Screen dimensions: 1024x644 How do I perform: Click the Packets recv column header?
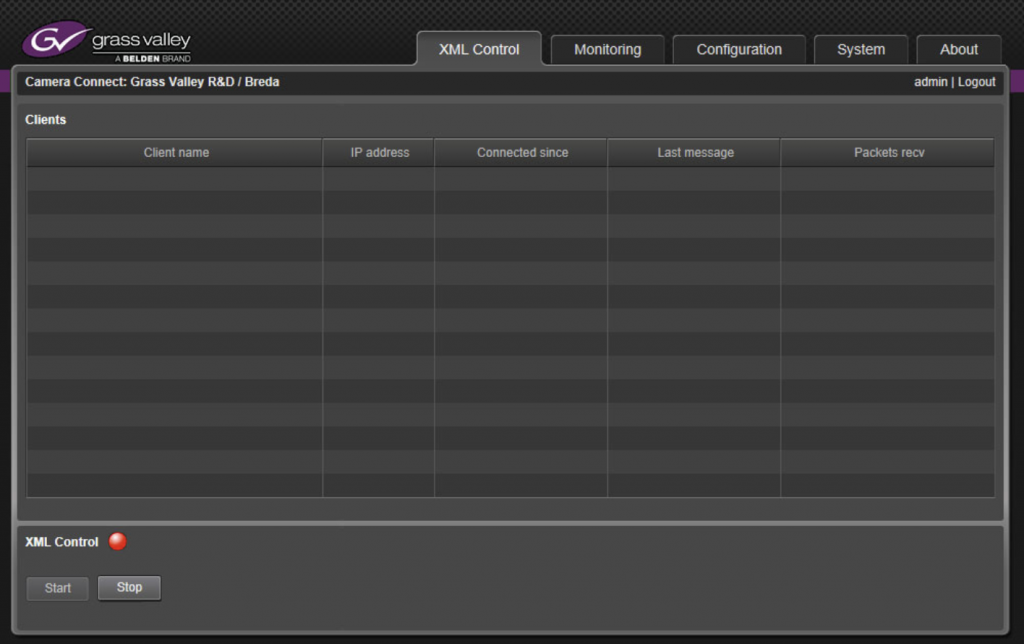pyautogui.click(x=888, y=152)
